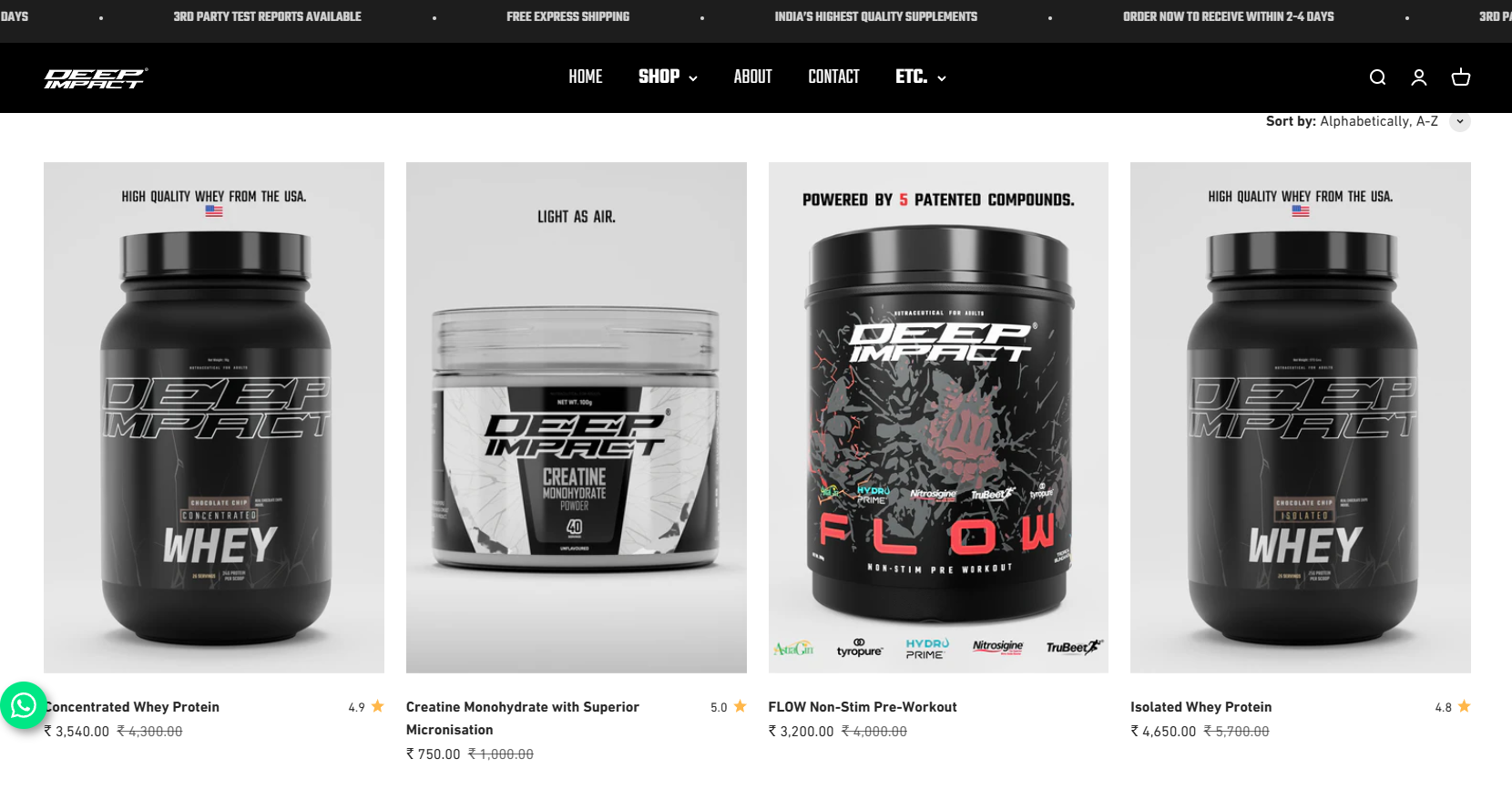Image resolution: width=1512 pixels, height=800 pixels.
Task: Click the Creatine 5.0 star rating
Action: pyautogui.click(x=729, y=707)
